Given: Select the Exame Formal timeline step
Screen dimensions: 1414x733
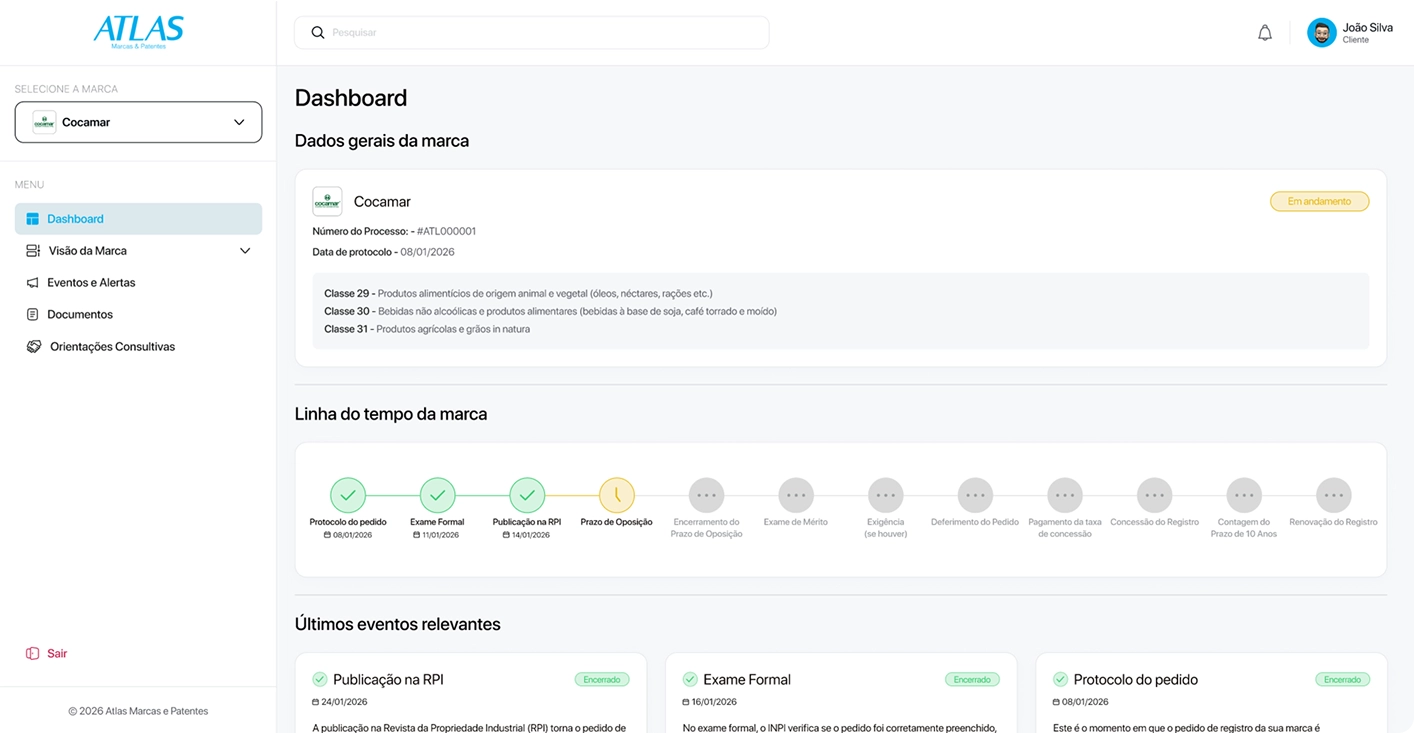Looking at the screenshot, I should [437, 495].
